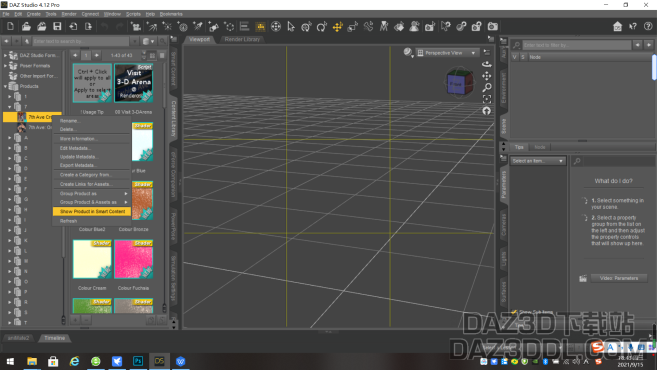The image size is (657, 370).
Task: Select the Node Selection arrow tool
Action: pyautogui.click(x=291, y=27)
